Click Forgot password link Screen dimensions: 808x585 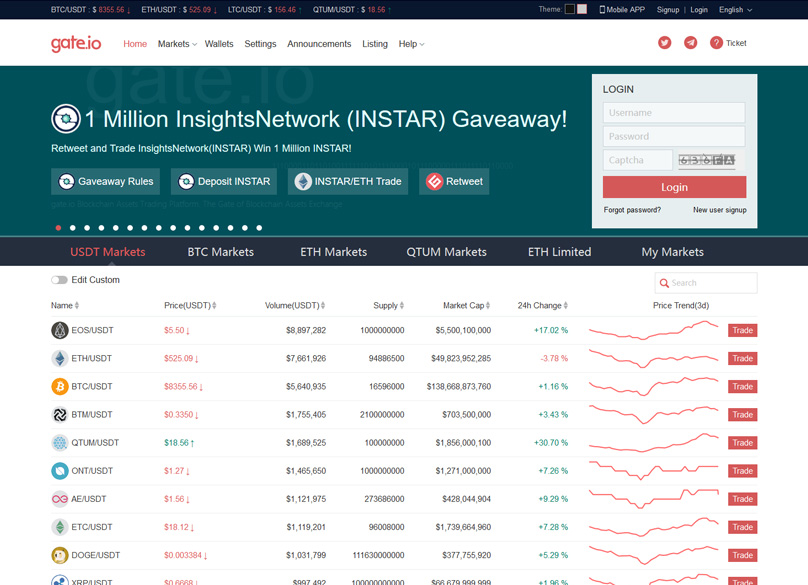632,210
